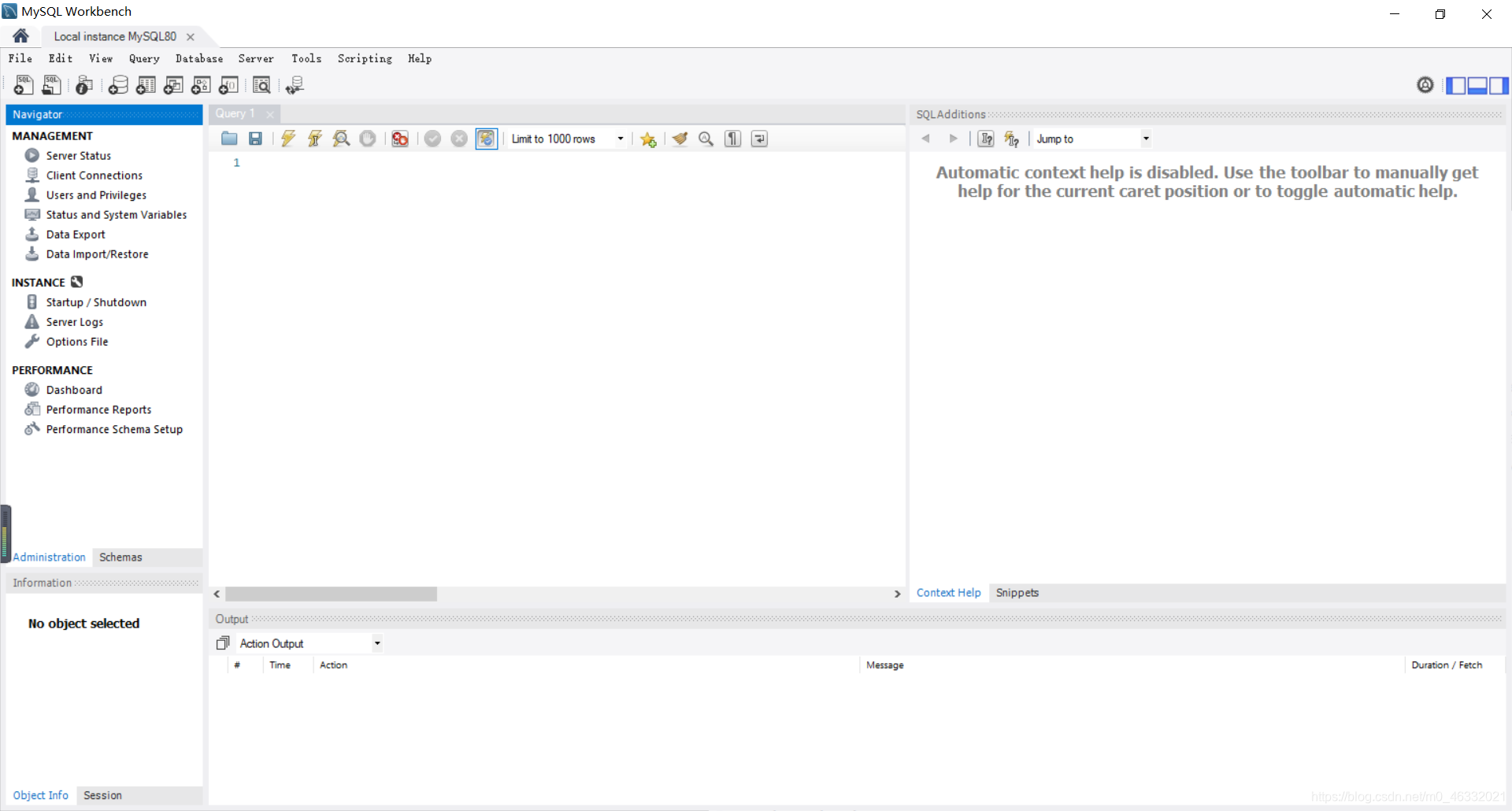The height and width of the screenshot is (811, 1512).
Task: Create a new schema using the database icon
Action: click(x=118, y=85)
